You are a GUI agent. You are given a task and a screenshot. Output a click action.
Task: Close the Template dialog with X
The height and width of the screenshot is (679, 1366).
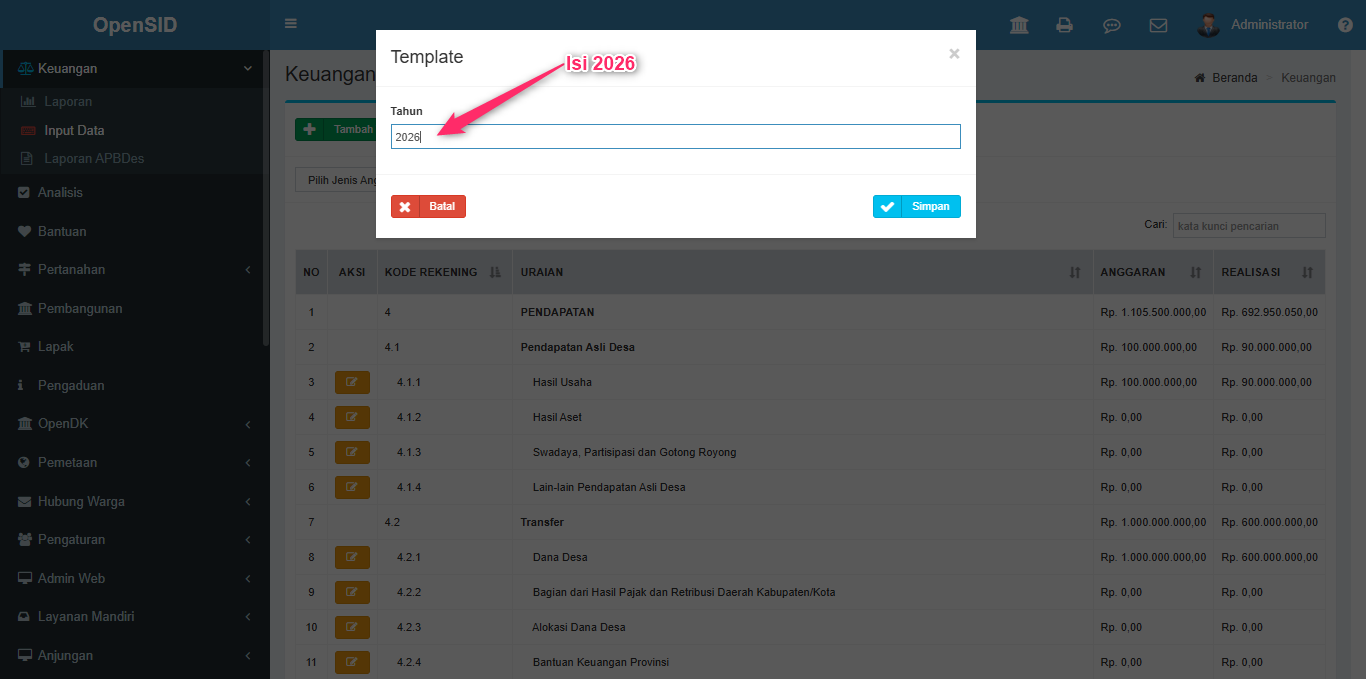coord(954,54)
